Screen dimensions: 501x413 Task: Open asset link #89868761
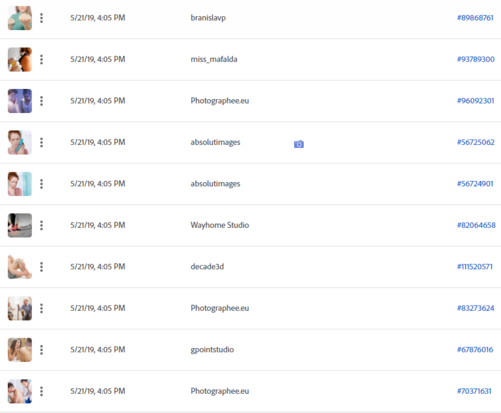tap(475, 18)
